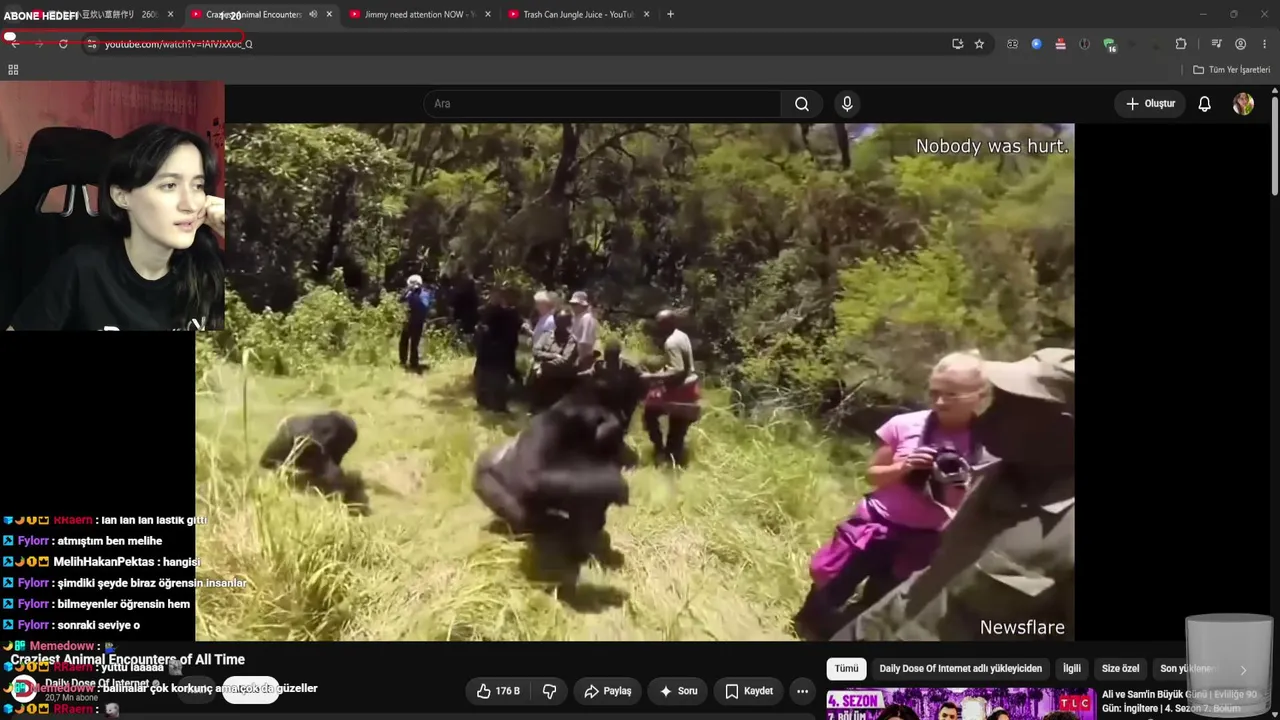Dislike the video
1280x720 pixels.
coord(550,691)
